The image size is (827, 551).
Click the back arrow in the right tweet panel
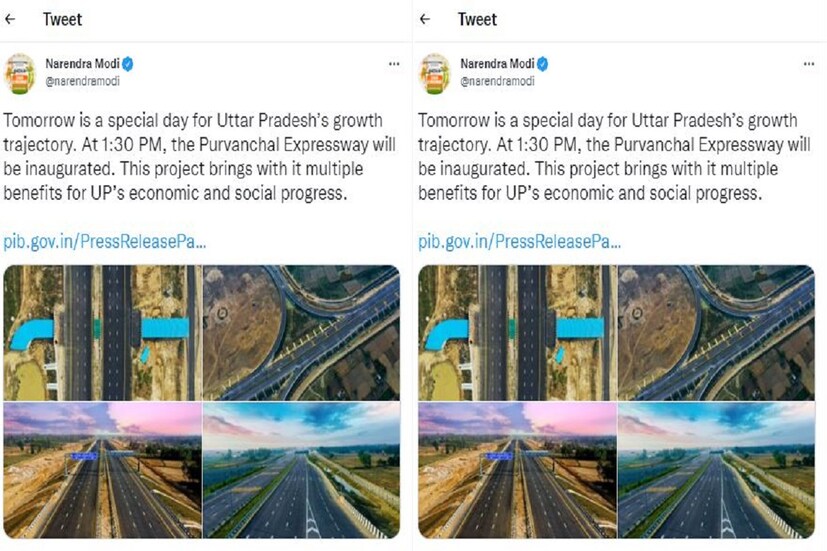click(425, 19)
